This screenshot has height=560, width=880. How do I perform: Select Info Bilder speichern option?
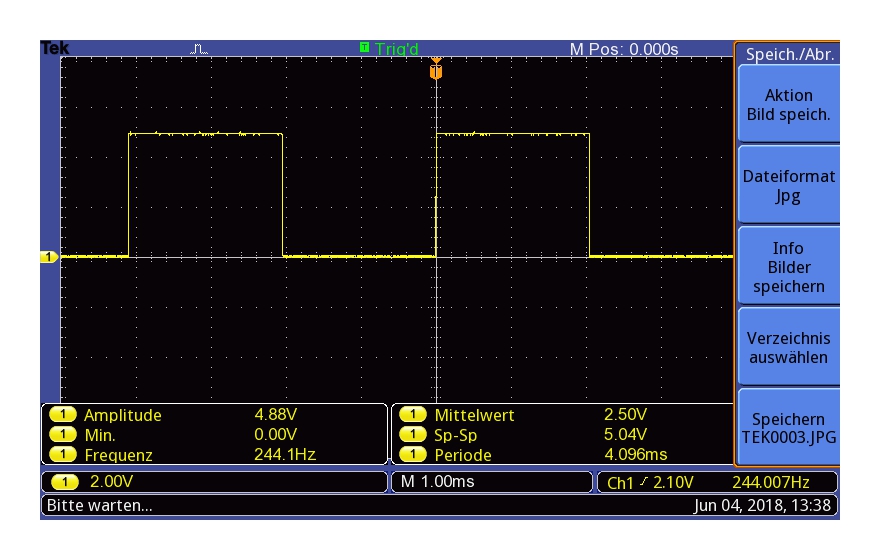[788, 267]
